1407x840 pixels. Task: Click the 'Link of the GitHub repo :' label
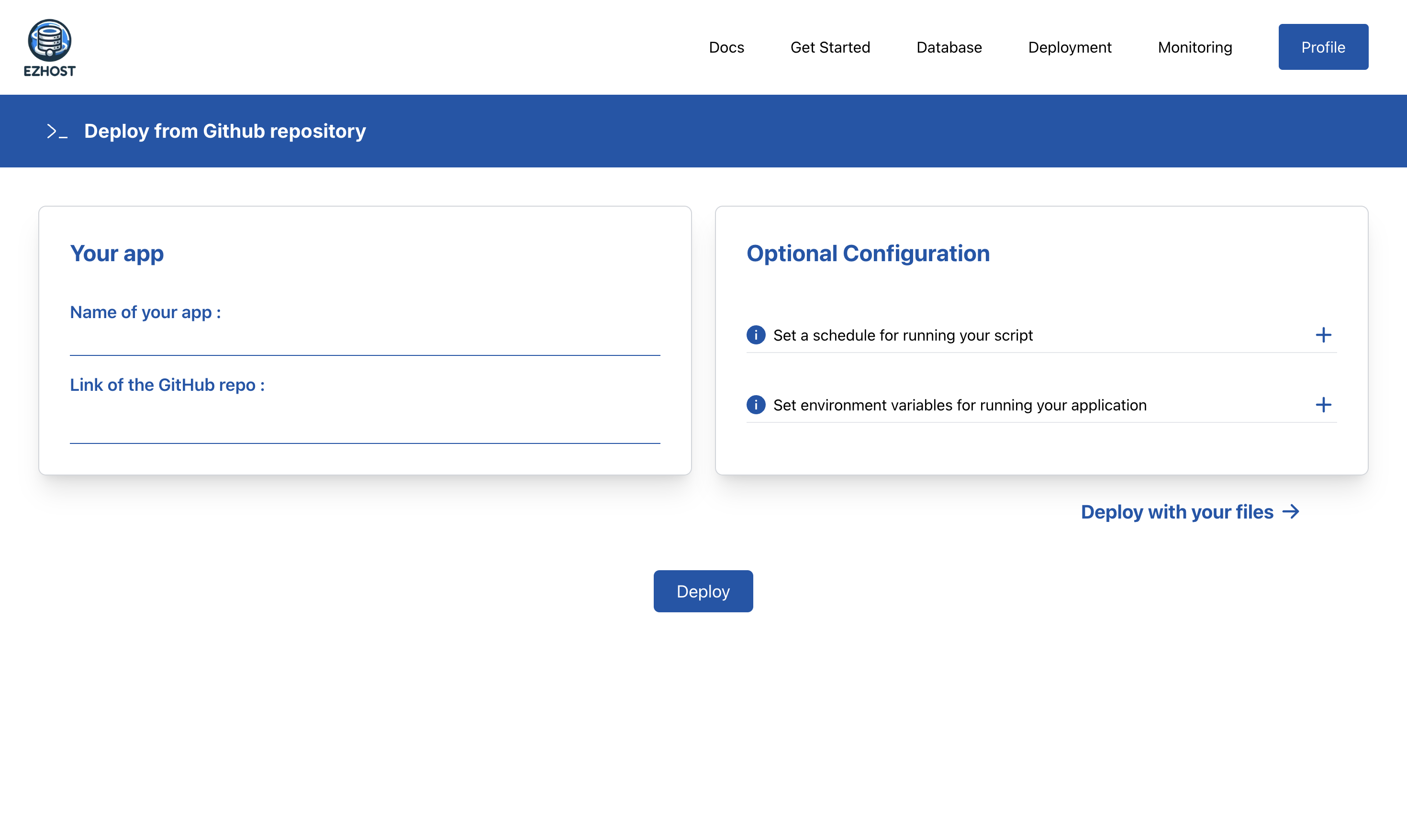pyautogui.click(x=167, y=385)
